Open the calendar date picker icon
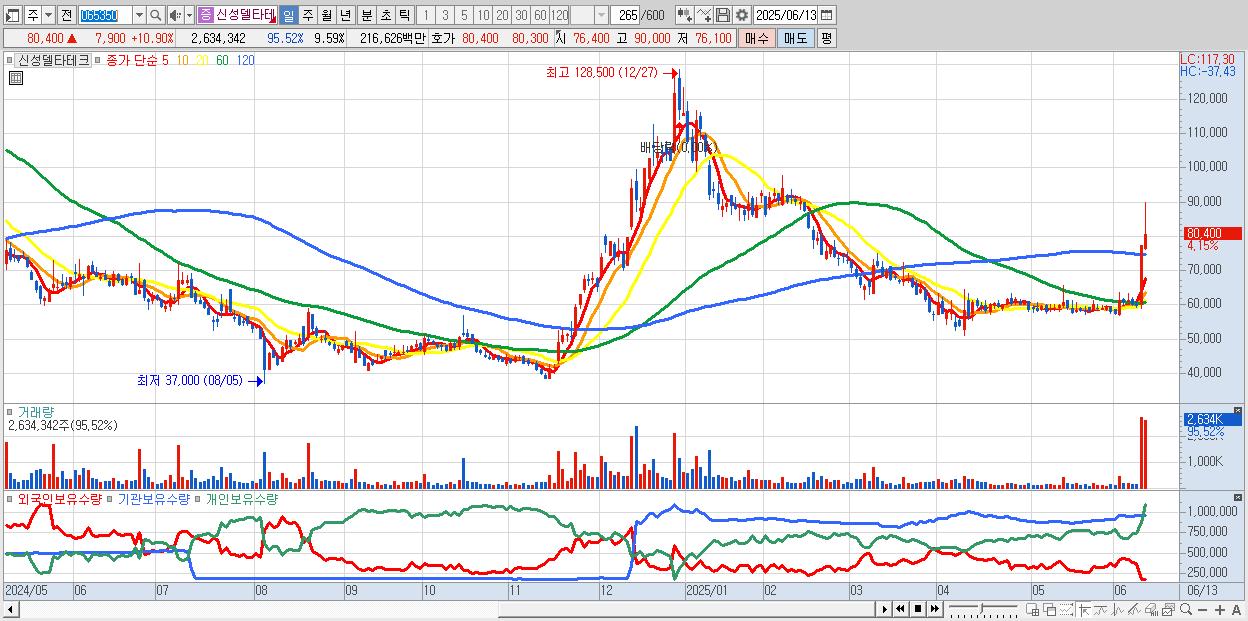1248x621 pixels. click(x=826, y=15)
